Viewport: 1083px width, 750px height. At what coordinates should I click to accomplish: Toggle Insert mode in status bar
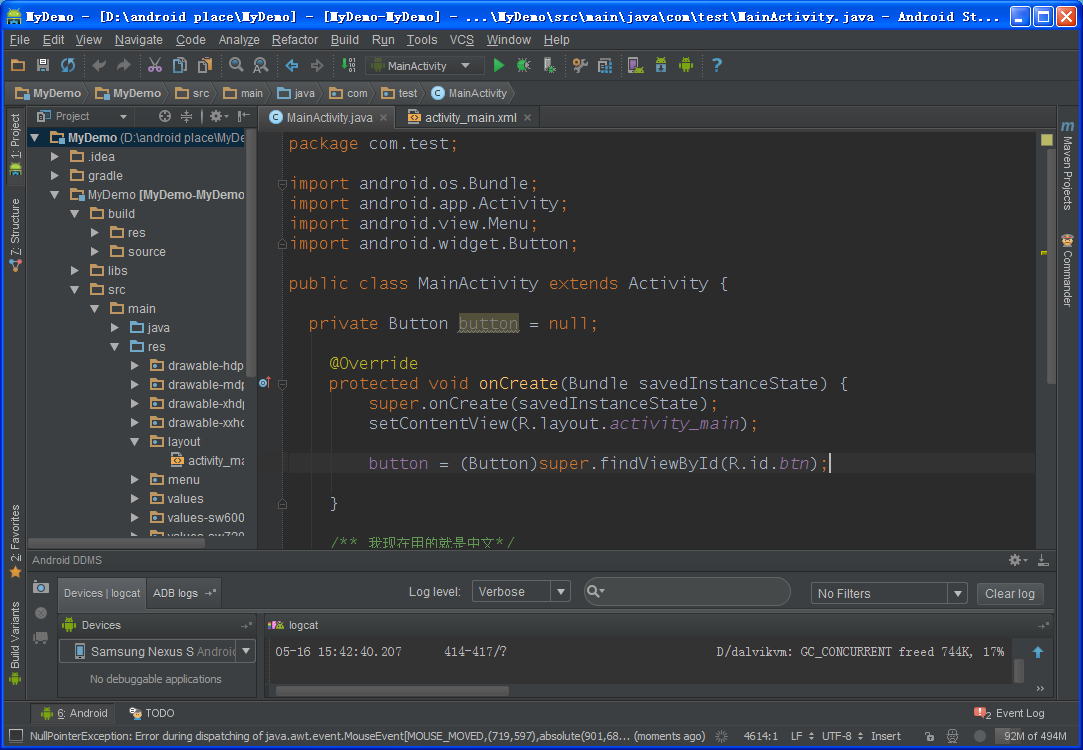(x=885, y=736)
